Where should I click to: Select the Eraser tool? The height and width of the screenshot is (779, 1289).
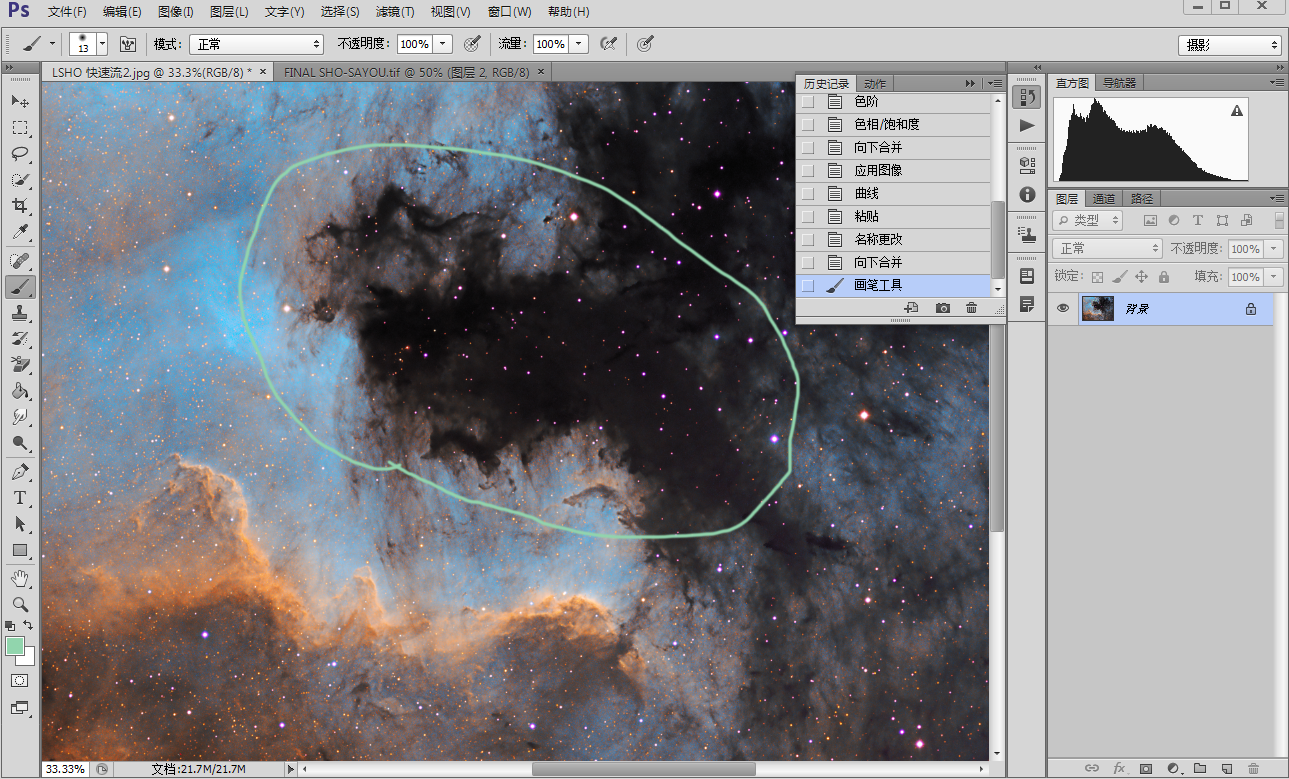(20, 365)
